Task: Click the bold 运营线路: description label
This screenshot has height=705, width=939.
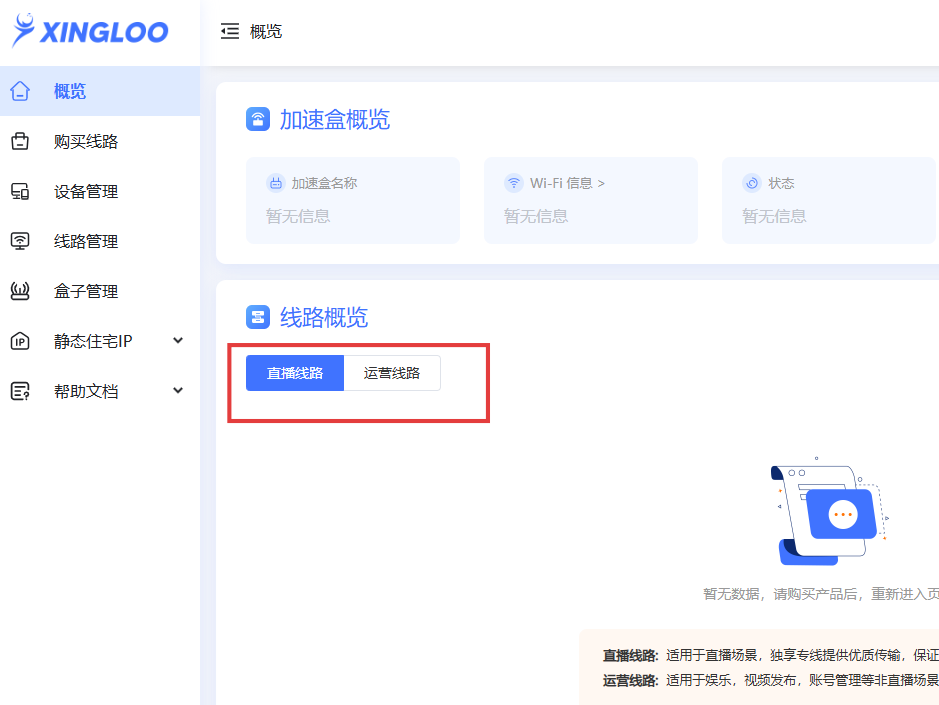Action: (631, 680)
